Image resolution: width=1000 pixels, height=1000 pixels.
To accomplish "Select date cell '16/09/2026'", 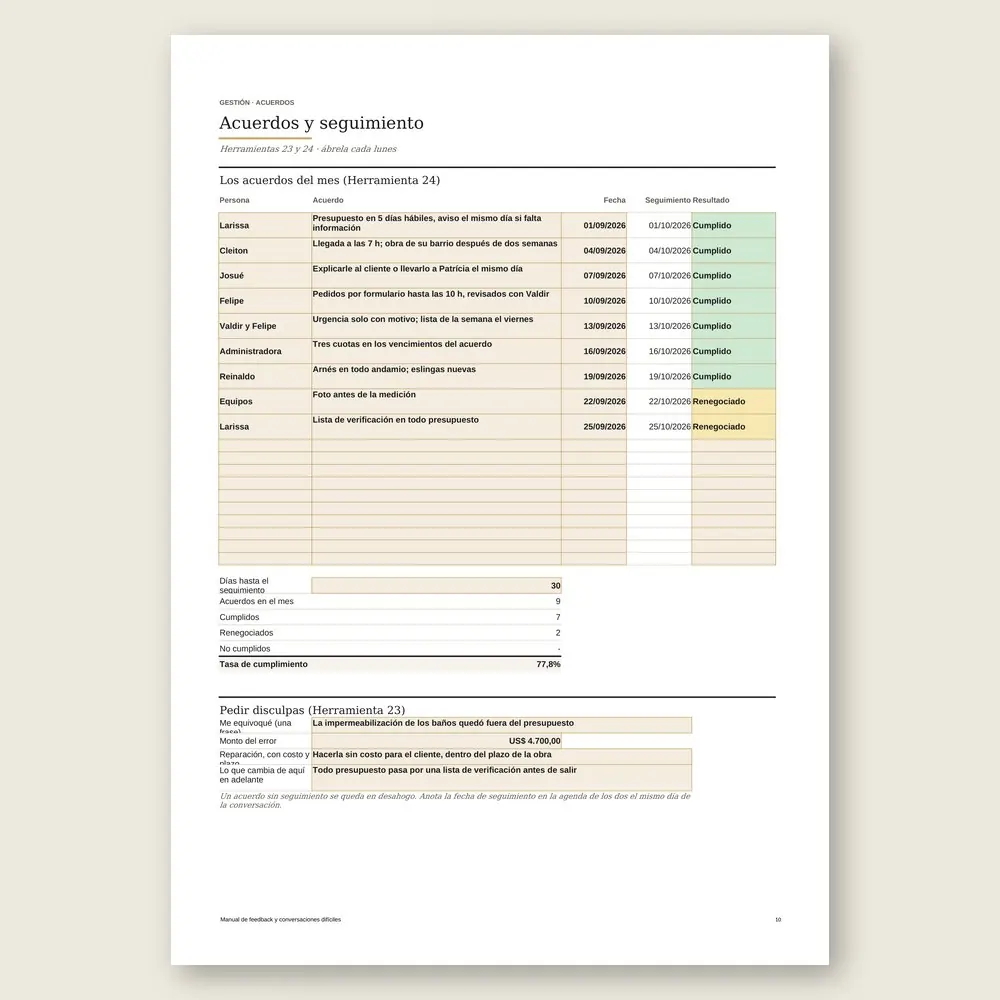I will (594, 351).
